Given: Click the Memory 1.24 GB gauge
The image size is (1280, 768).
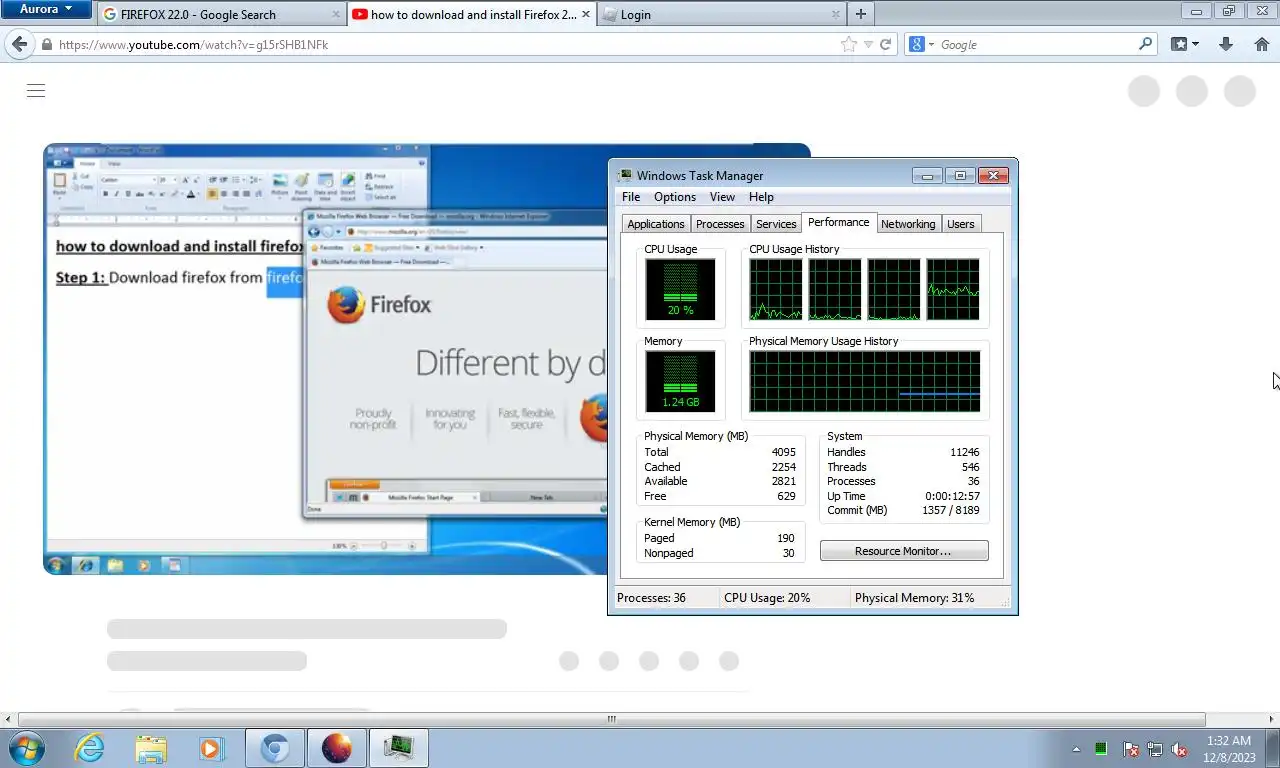Looking at the screenshot, I should (680, 381).
